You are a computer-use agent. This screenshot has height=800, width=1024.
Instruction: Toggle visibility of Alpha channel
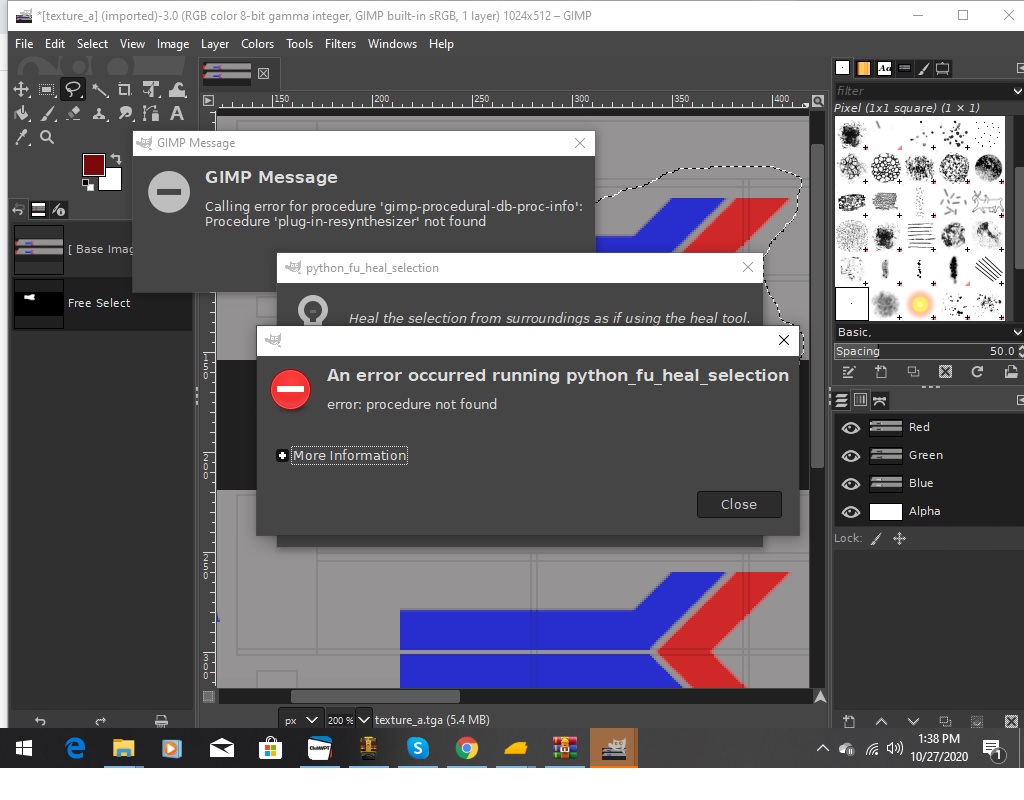click(850, 512)
